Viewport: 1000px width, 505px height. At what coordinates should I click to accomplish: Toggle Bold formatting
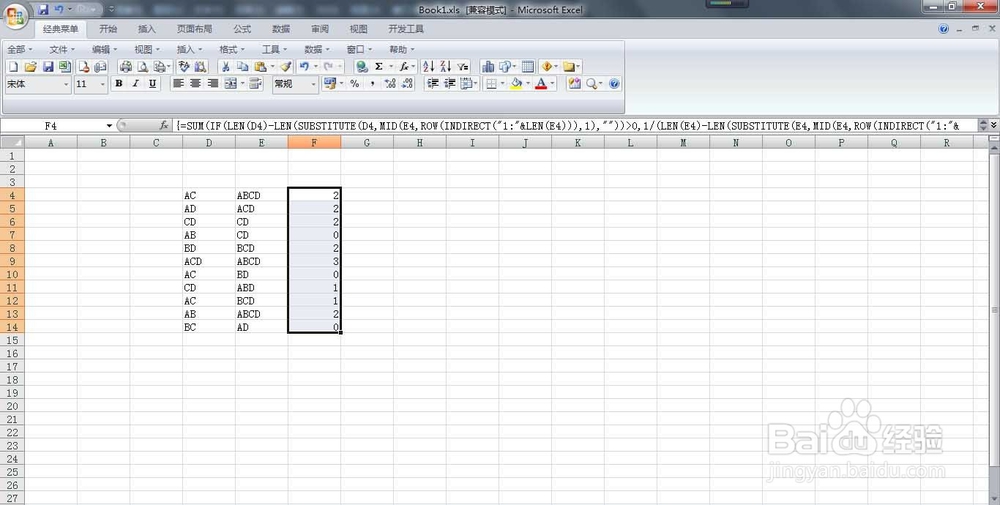(119, 84)
